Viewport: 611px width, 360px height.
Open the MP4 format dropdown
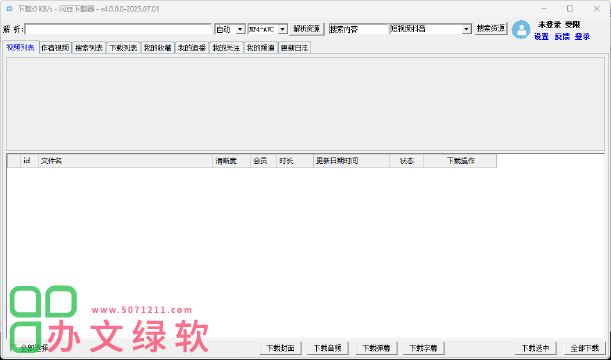click(x=283, y=29)
